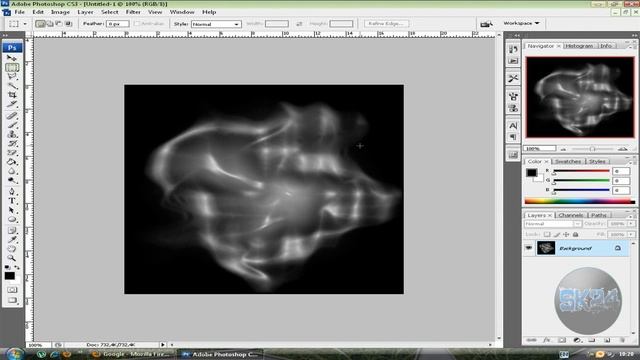This screenshot has width=640, height=360.
Task: Choose Intersect with selection mode button
Action: [68, 24]
